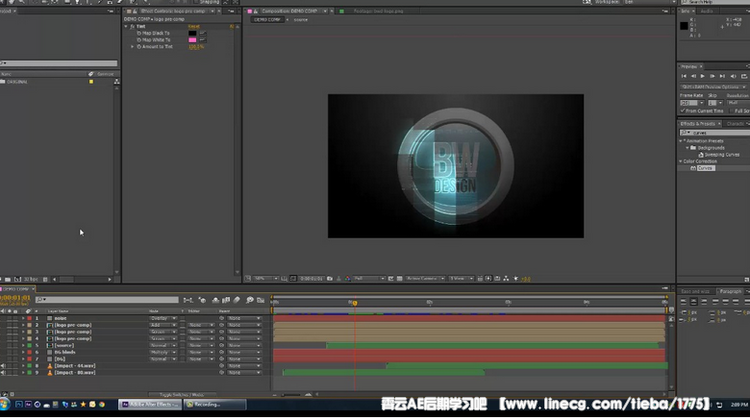Image resolution: width=750 pixels, height=420 pixels.
Task: Open blending mode dropdown for BG blinds layer
Action: 162,352
